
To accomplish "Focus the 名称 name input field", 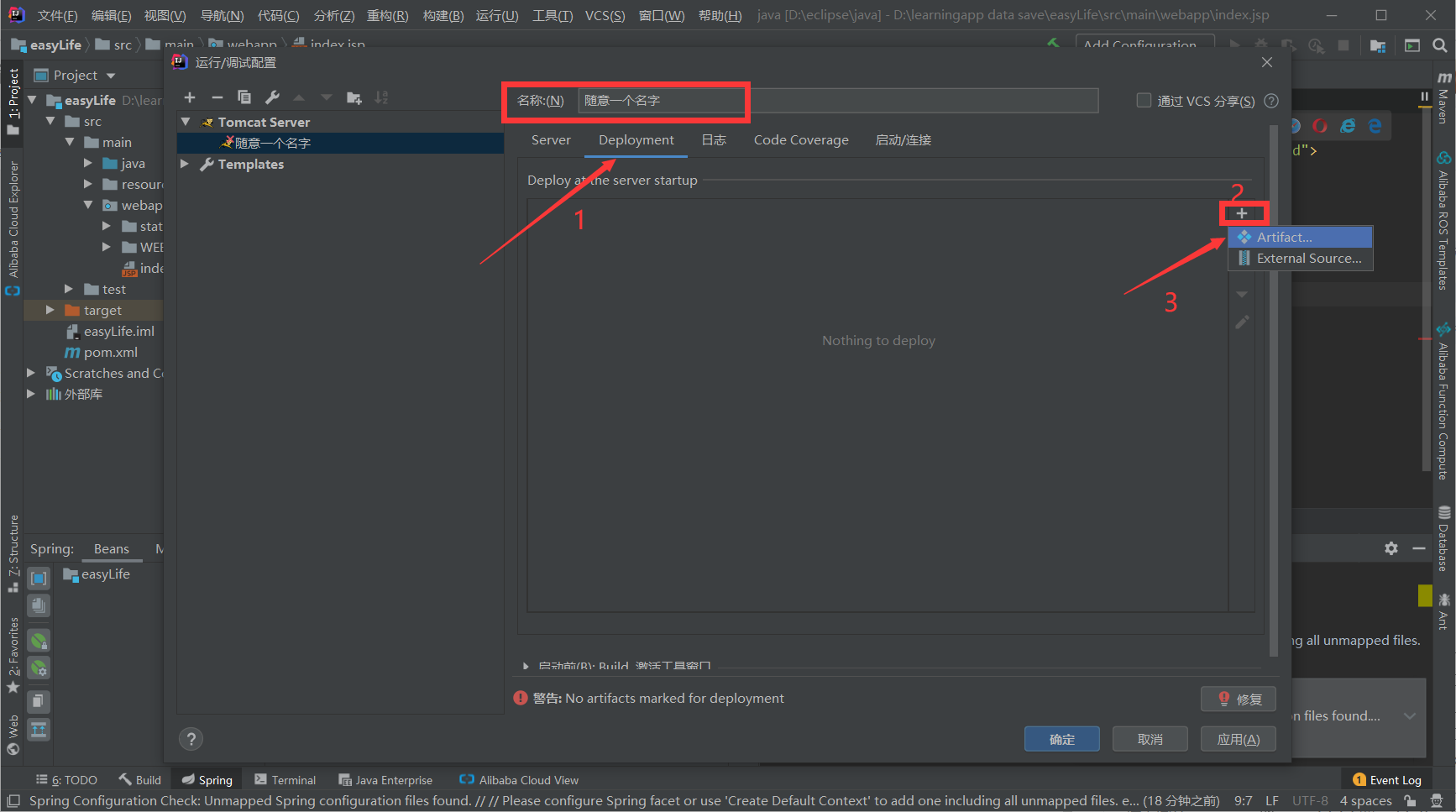I will (838, 101).
